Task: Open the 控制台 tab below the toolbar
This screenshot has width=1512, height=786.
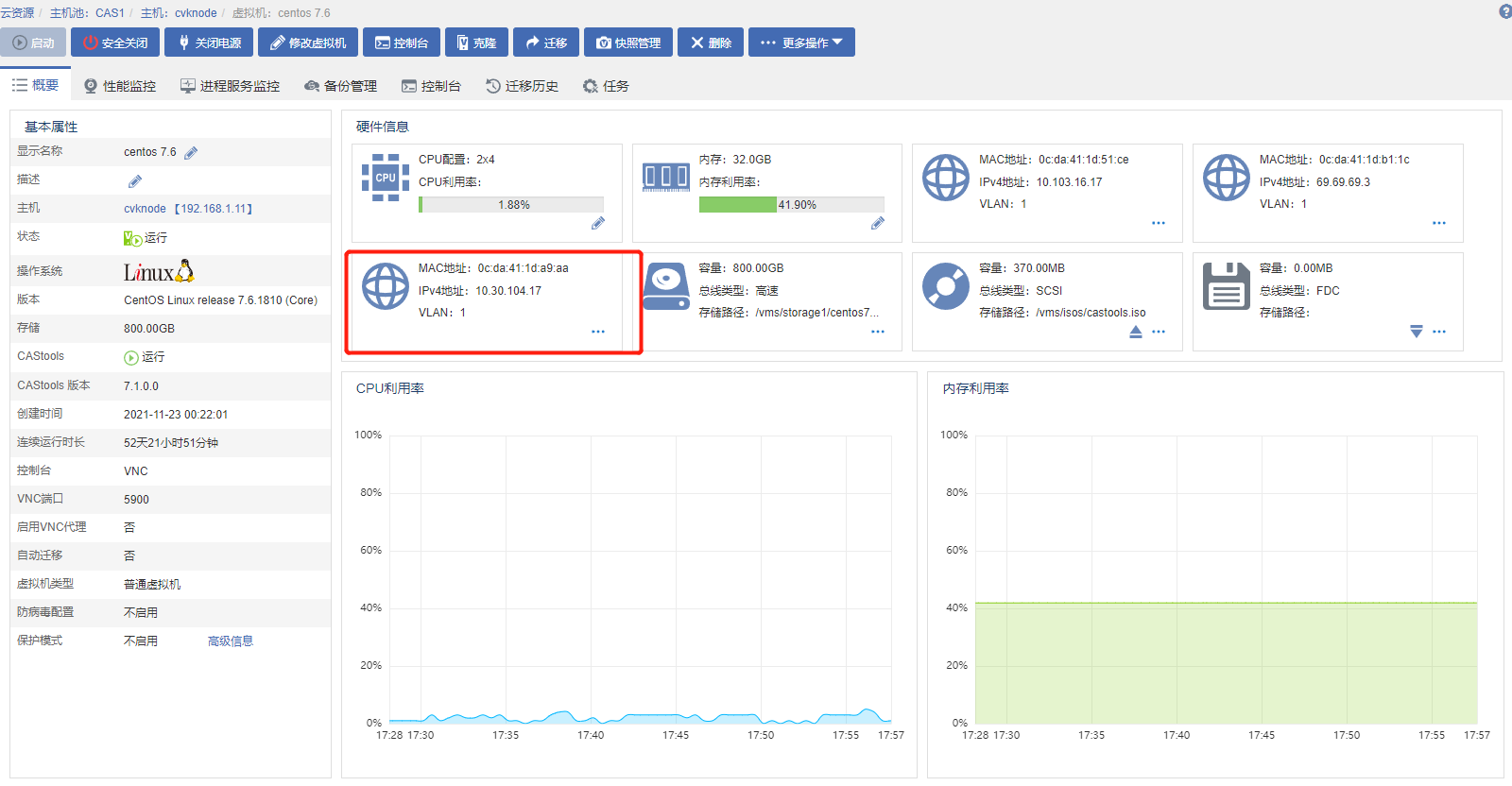Action: (431, 86)
